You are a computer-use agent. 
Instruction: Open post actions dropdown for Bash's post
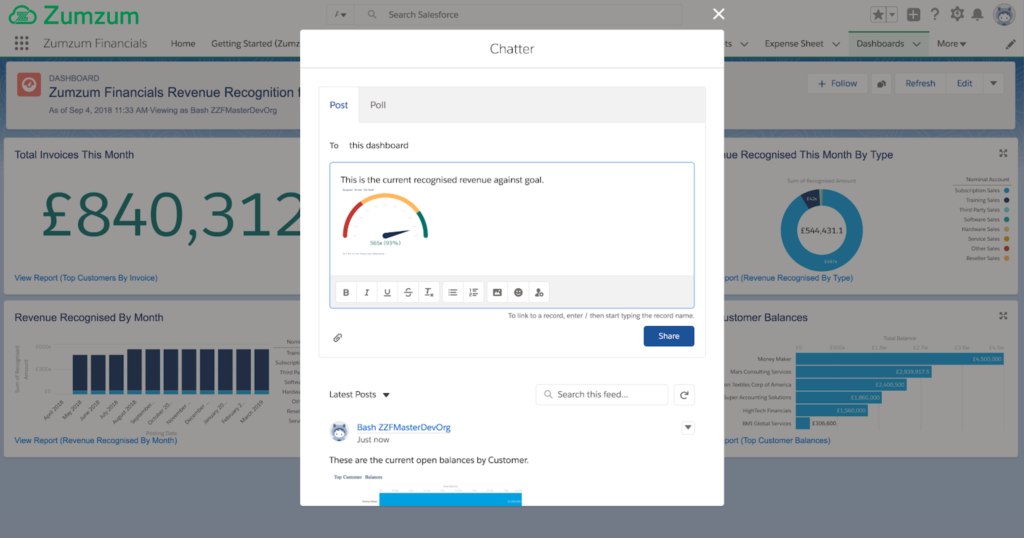click(x=688, y=428)
